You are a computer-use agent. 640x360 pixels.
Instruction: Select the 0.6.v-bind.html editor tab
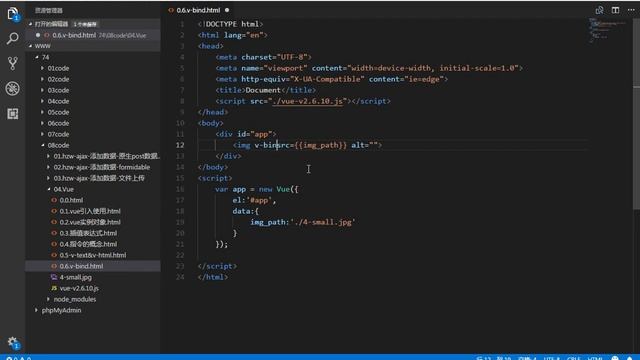pyautogui.click(x=198, y=10)
